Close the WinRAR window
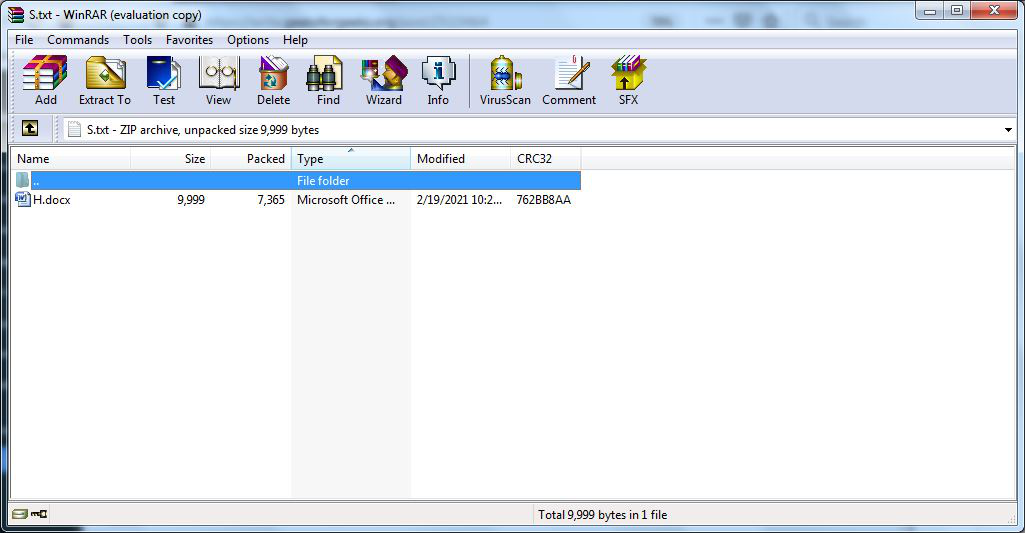The width and height of the screenshot is (1025, 533). (x=994, y=10)
